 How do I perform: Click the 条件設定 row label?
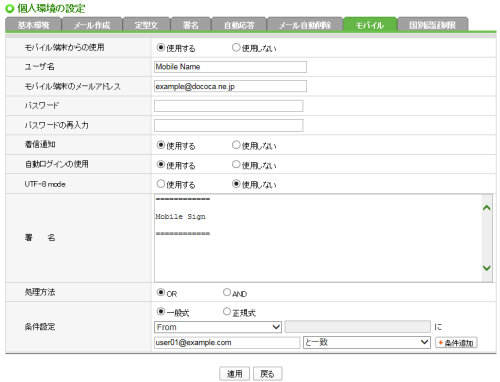(x=40, y=327)
